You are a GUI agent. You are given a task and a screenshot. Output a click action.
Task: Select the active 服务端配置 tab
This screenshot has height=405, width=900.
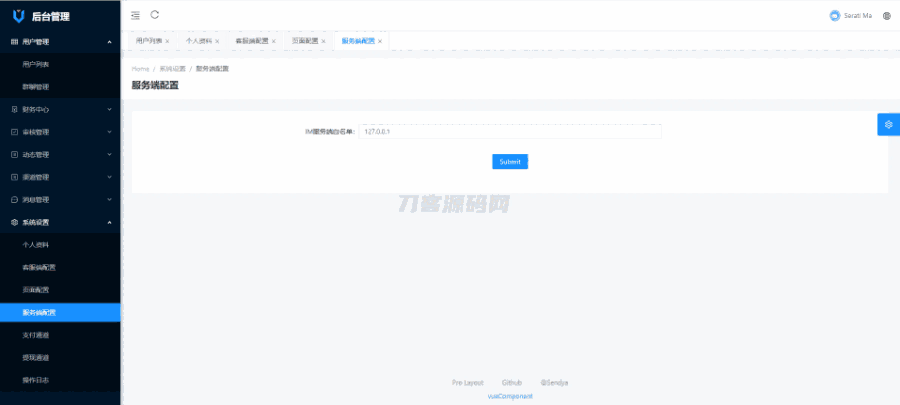(x=358, y=41)
